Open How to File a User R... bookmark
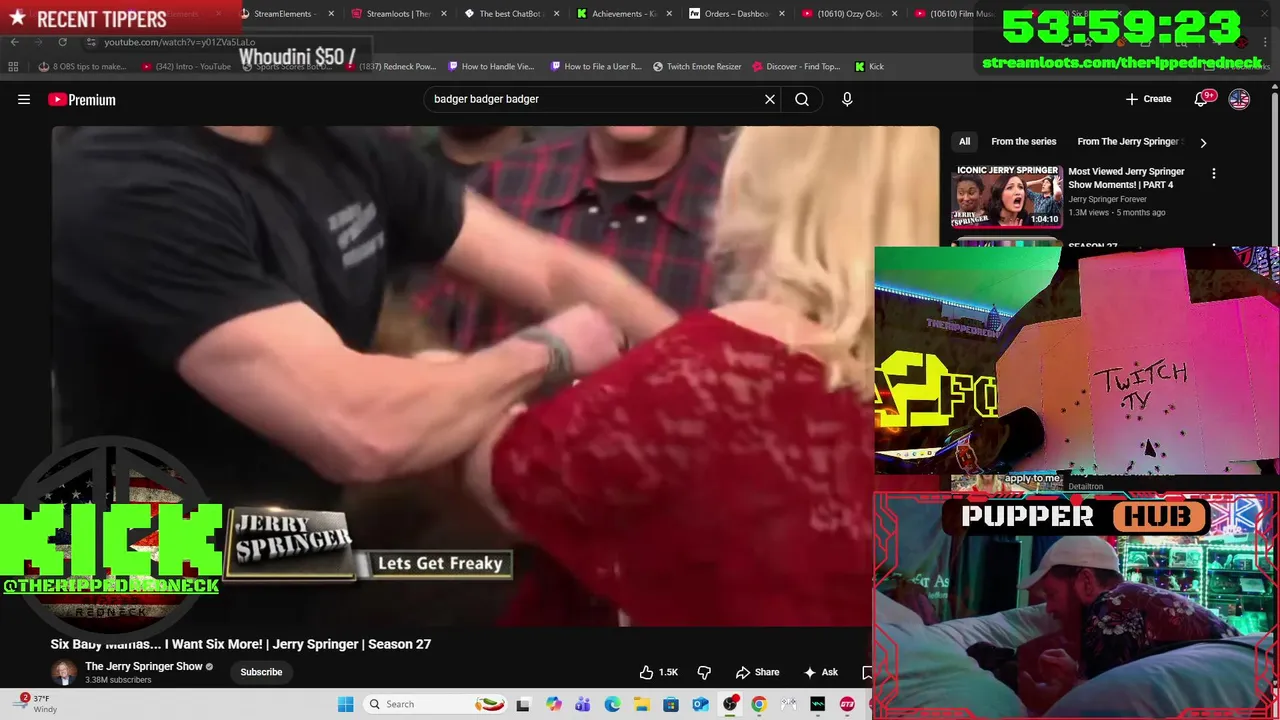Image resolution: width=1280 pixels, height=720 pixels. [596, 66]
